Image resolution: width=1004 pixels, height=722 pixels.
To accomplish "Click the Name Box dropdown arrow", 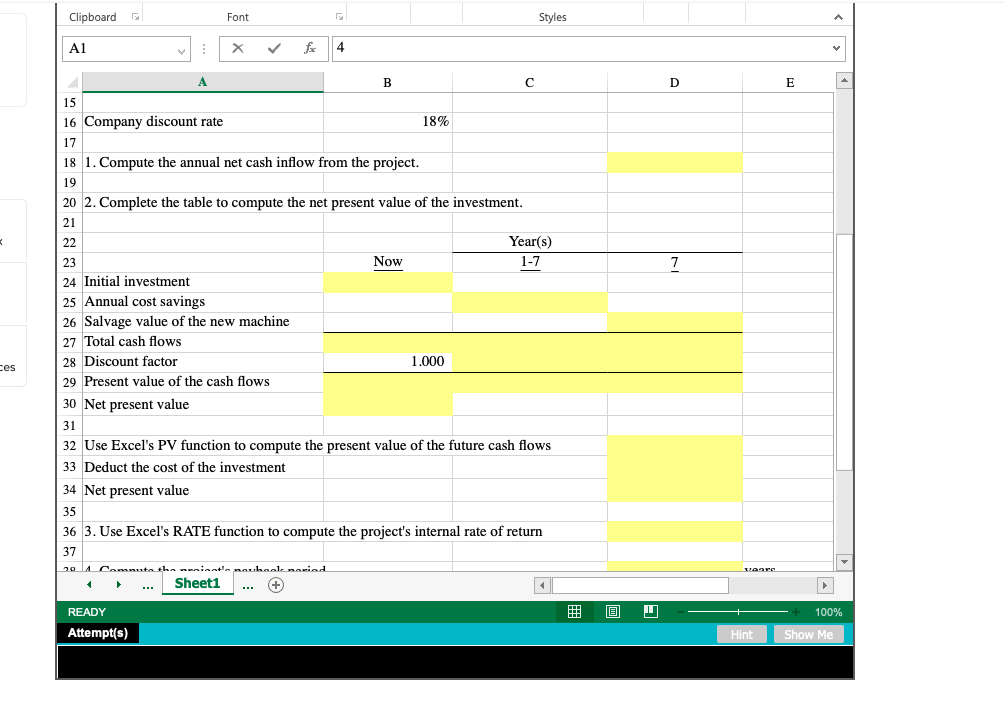I will [181, 48].
